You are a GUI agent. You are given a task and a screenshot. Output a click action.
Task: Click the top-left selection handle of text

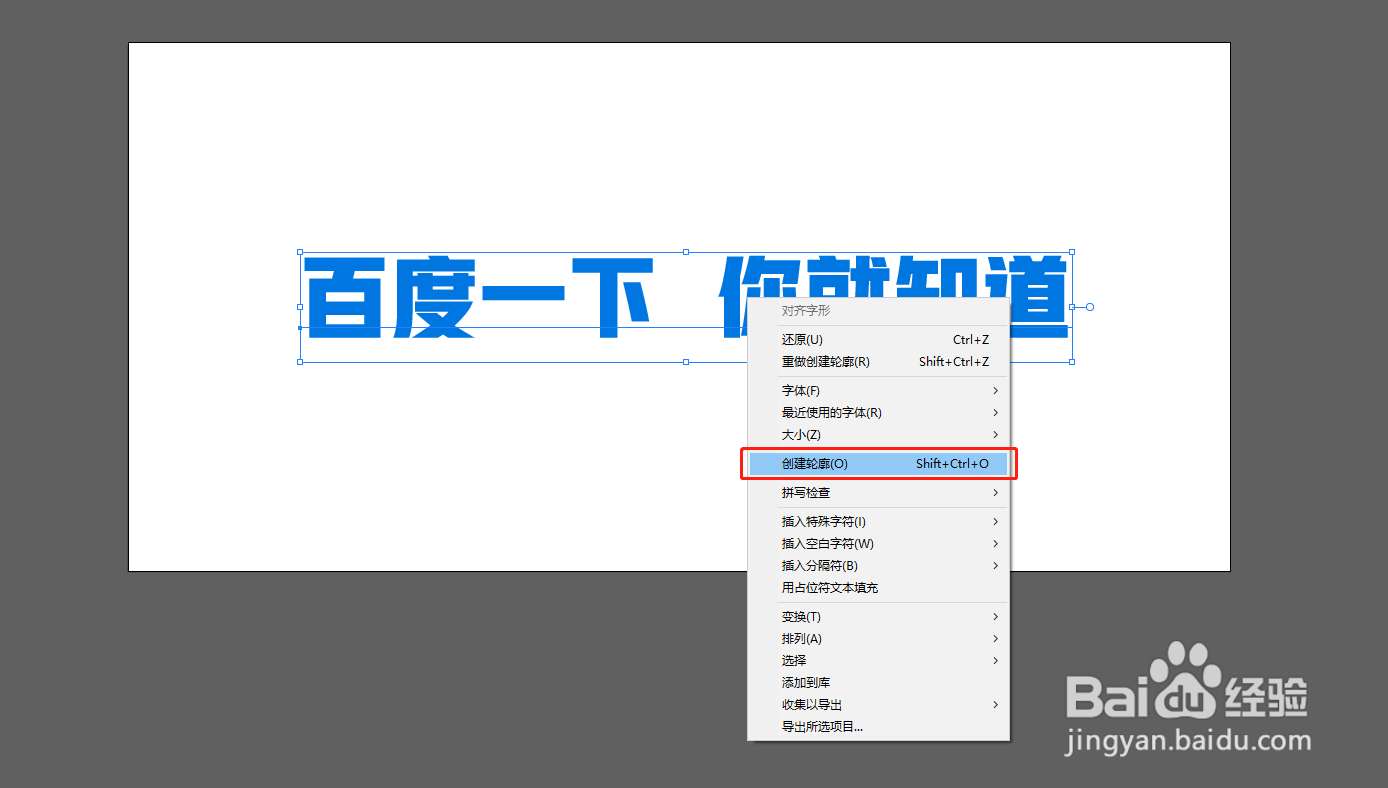300,252
